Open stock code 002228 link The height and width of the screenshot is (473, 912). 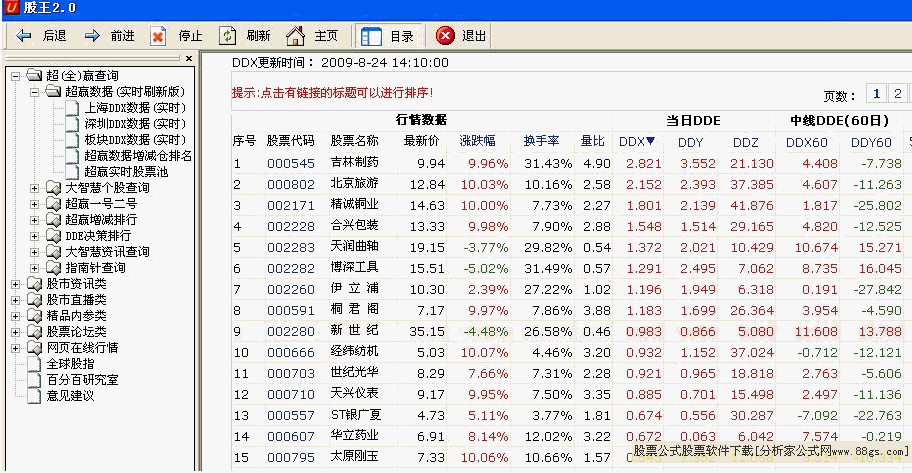291,226
